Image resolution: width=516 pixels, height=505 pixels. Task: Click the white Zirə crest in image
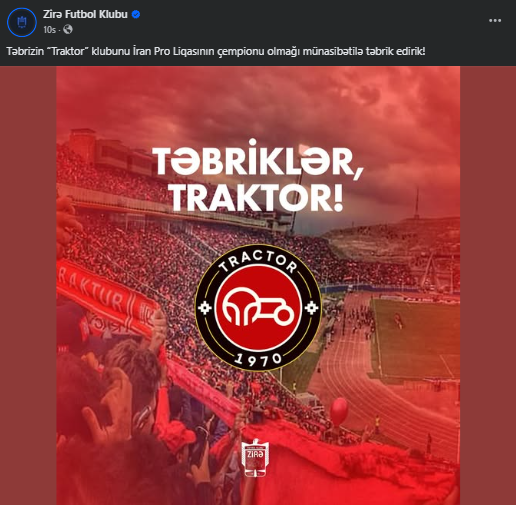tap(255, 457)
